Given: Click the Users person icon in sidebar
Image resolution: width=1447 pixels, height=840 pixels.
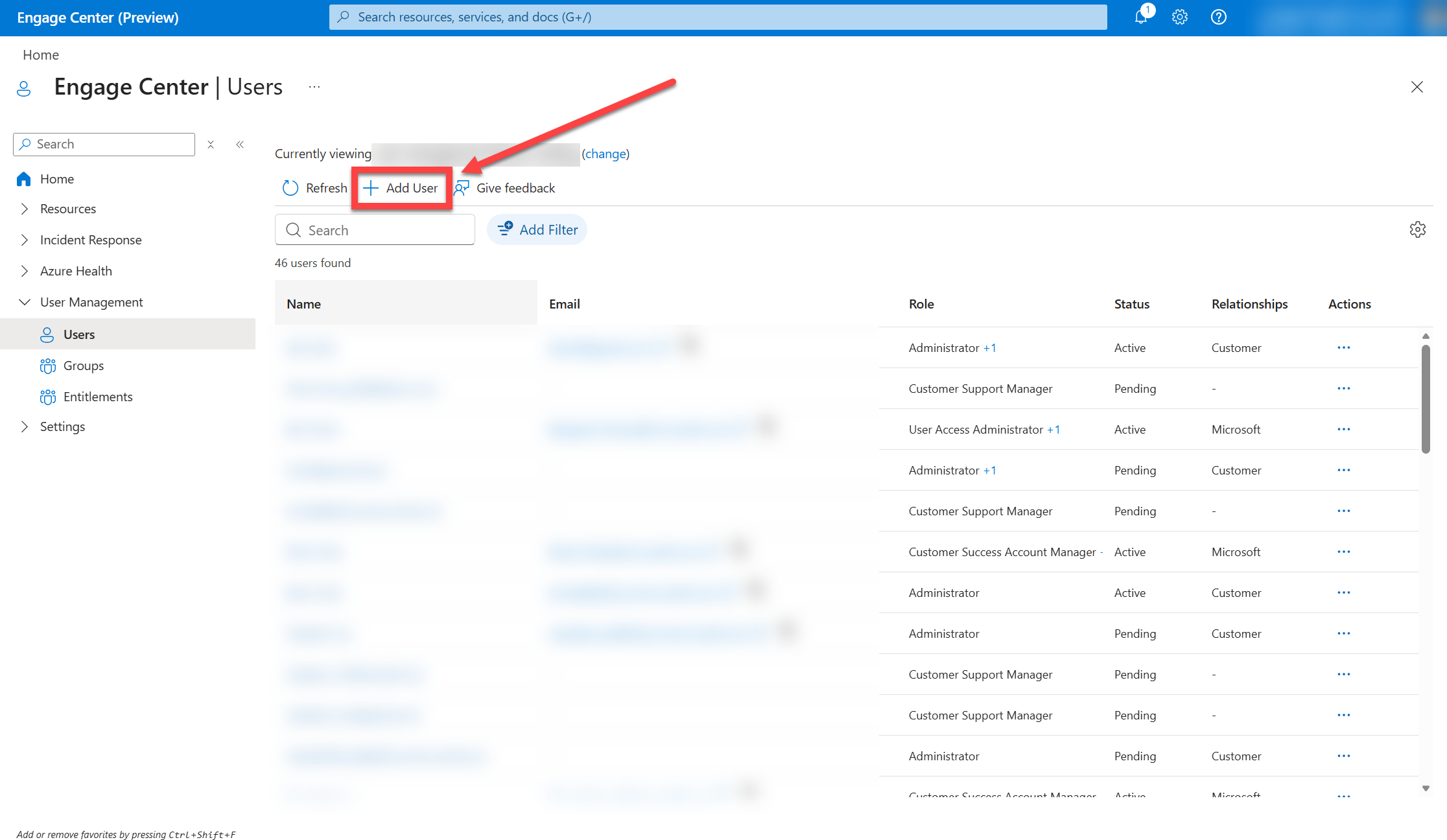Looking at the screenshot, I should click(x=47, y=334).
